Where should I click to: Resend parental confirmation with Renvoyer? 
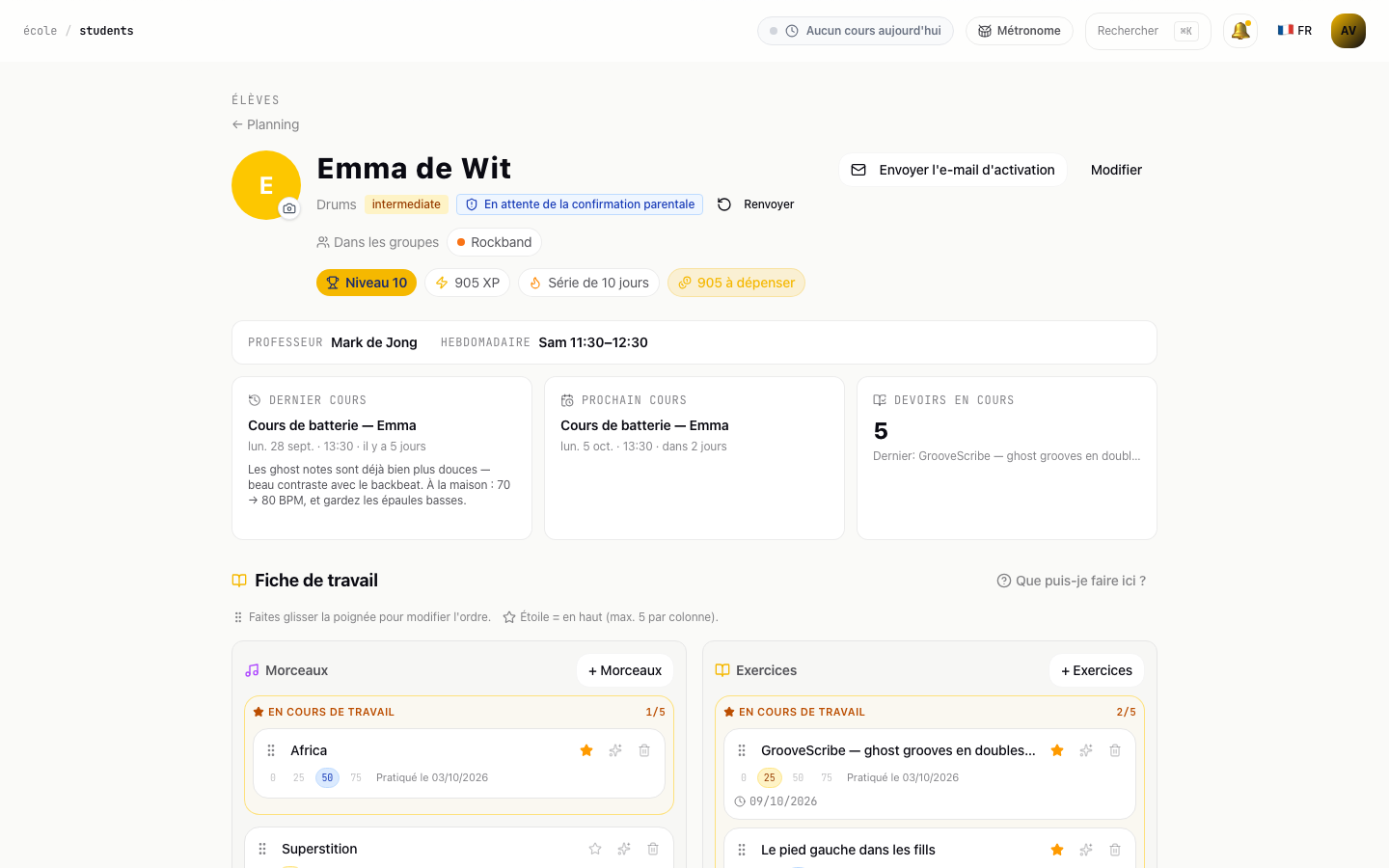(756, 204)
